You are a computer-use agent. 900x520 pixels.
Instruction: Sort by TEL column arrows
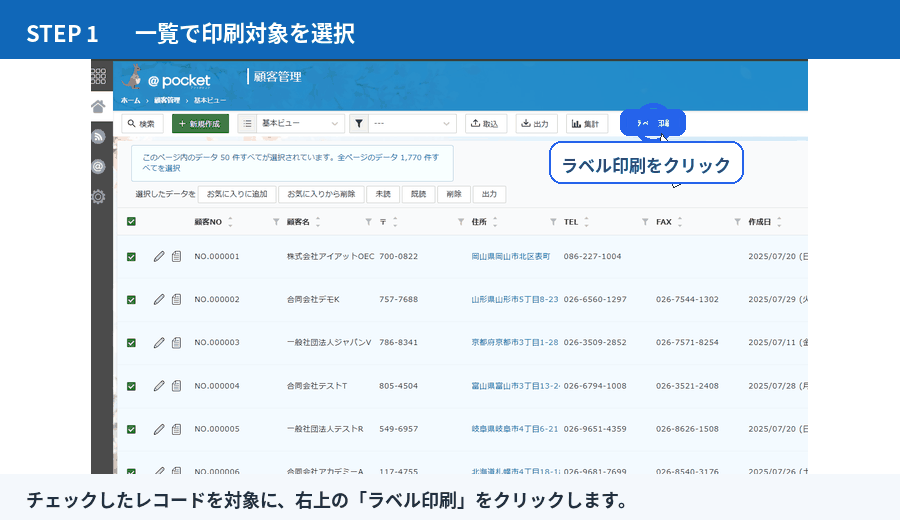586,222
